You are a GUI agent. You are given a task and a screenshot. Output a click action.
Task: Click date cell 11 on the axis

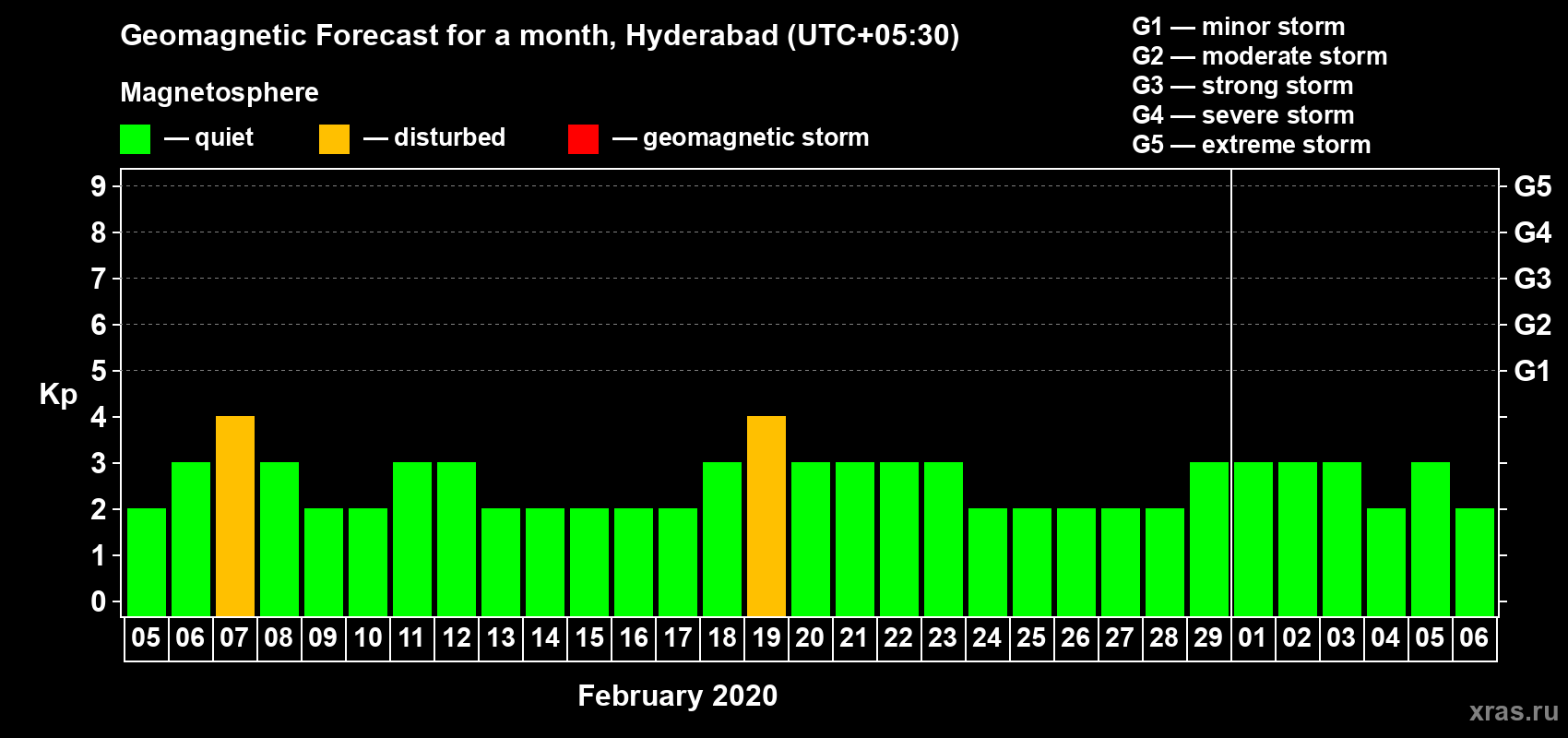412,638
